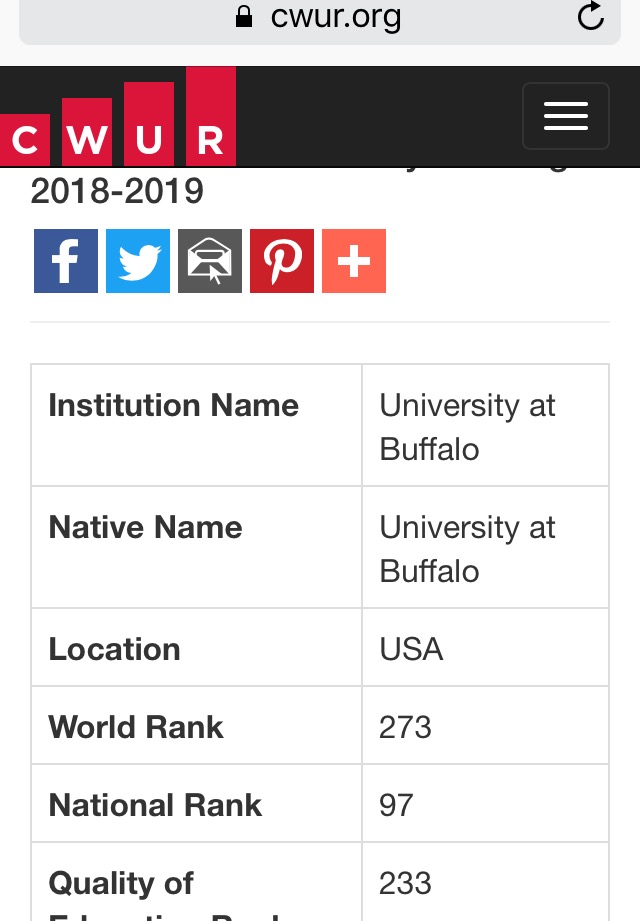This screenshot has height=921, width=640.
Task: Select the Native Name label cell
Action: point(197,547)
